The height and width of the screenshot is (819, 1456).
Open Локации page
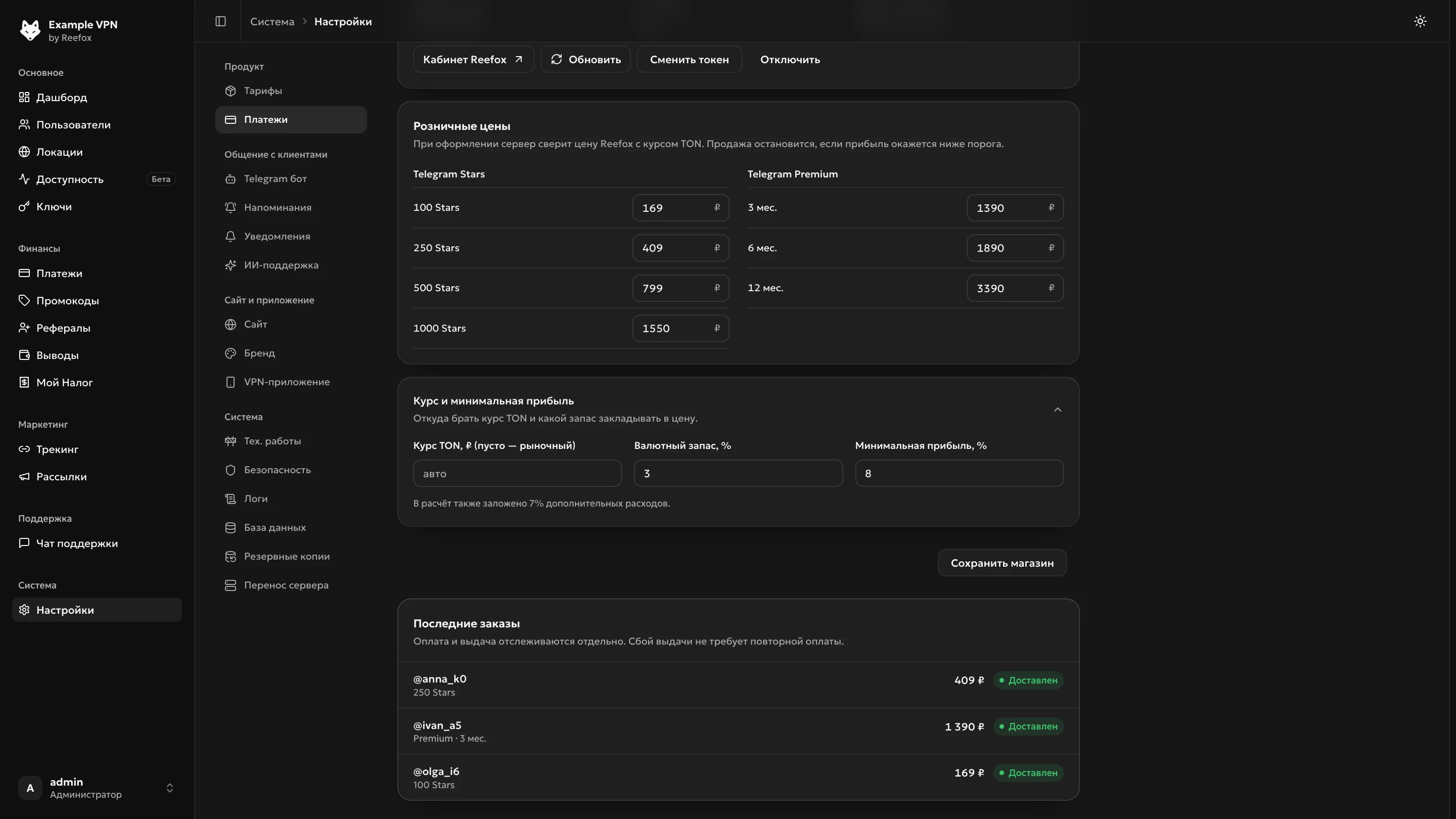coord(97,152)
